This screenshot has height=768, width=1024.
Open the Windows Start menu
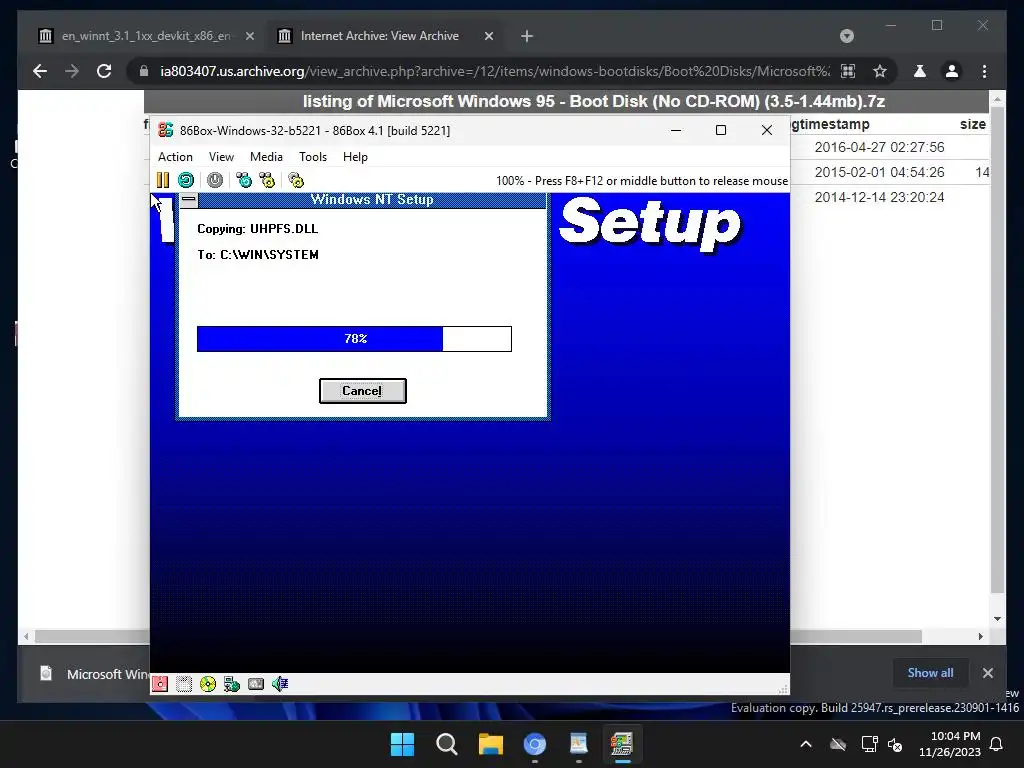click(x=402, y=744)
